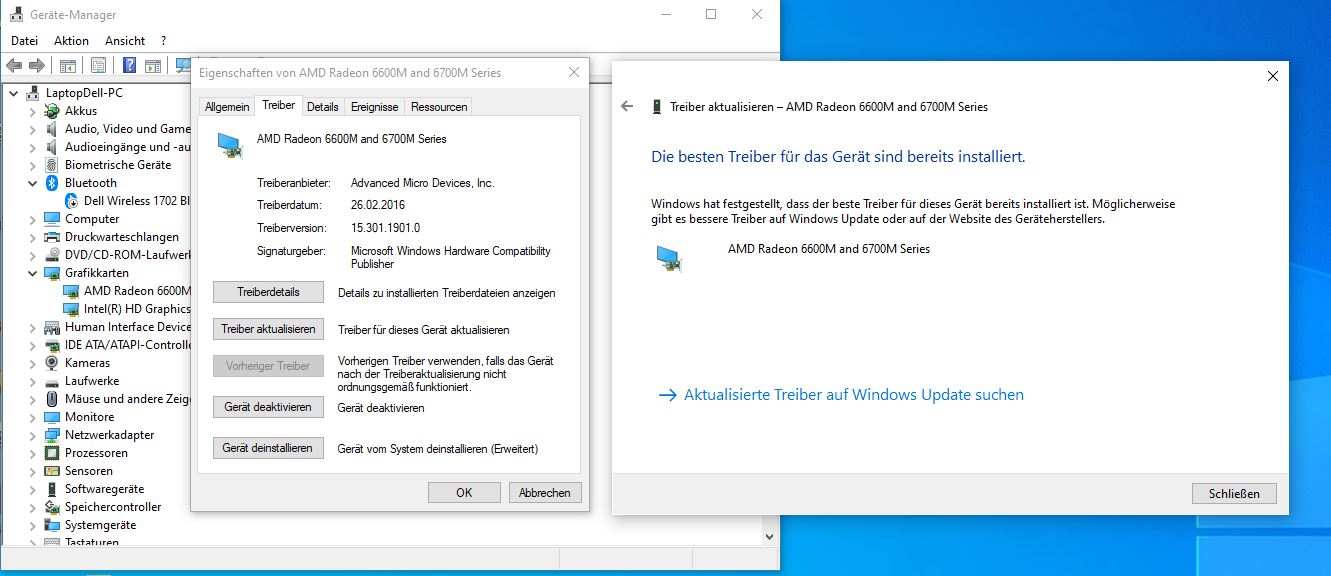
Task: Click the Gerät deinstallieren button
Action: click(268, 449)
